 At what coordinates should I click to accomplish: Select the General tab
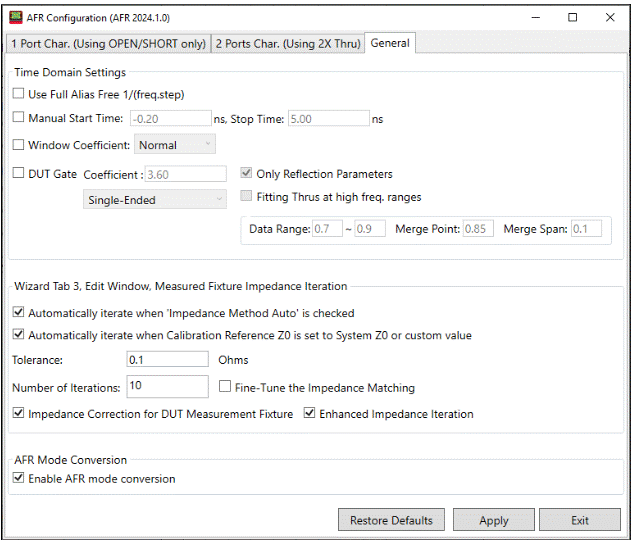tap(389, 43)
